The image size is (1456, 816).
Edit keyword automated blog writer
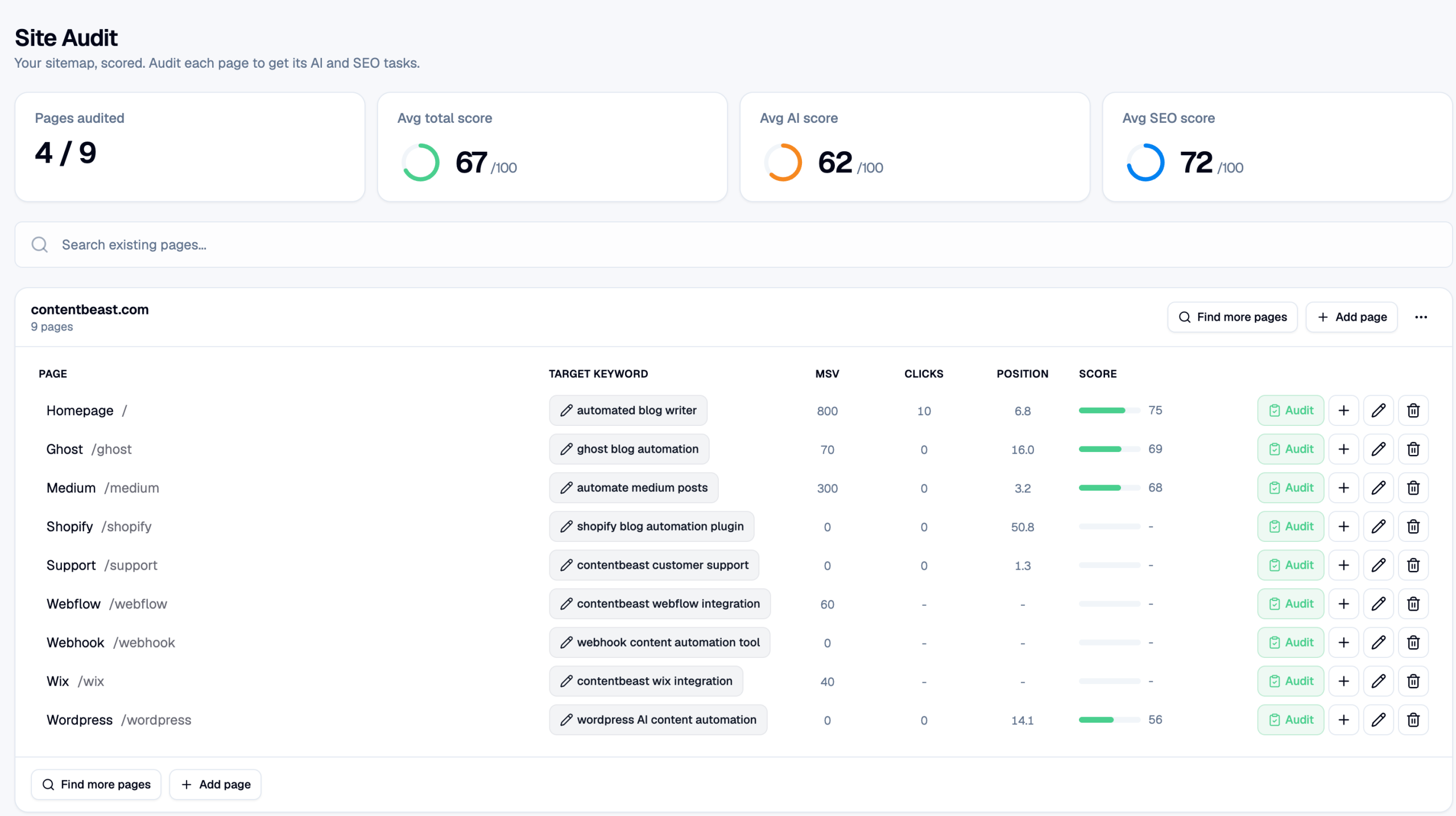pos(628,411)
